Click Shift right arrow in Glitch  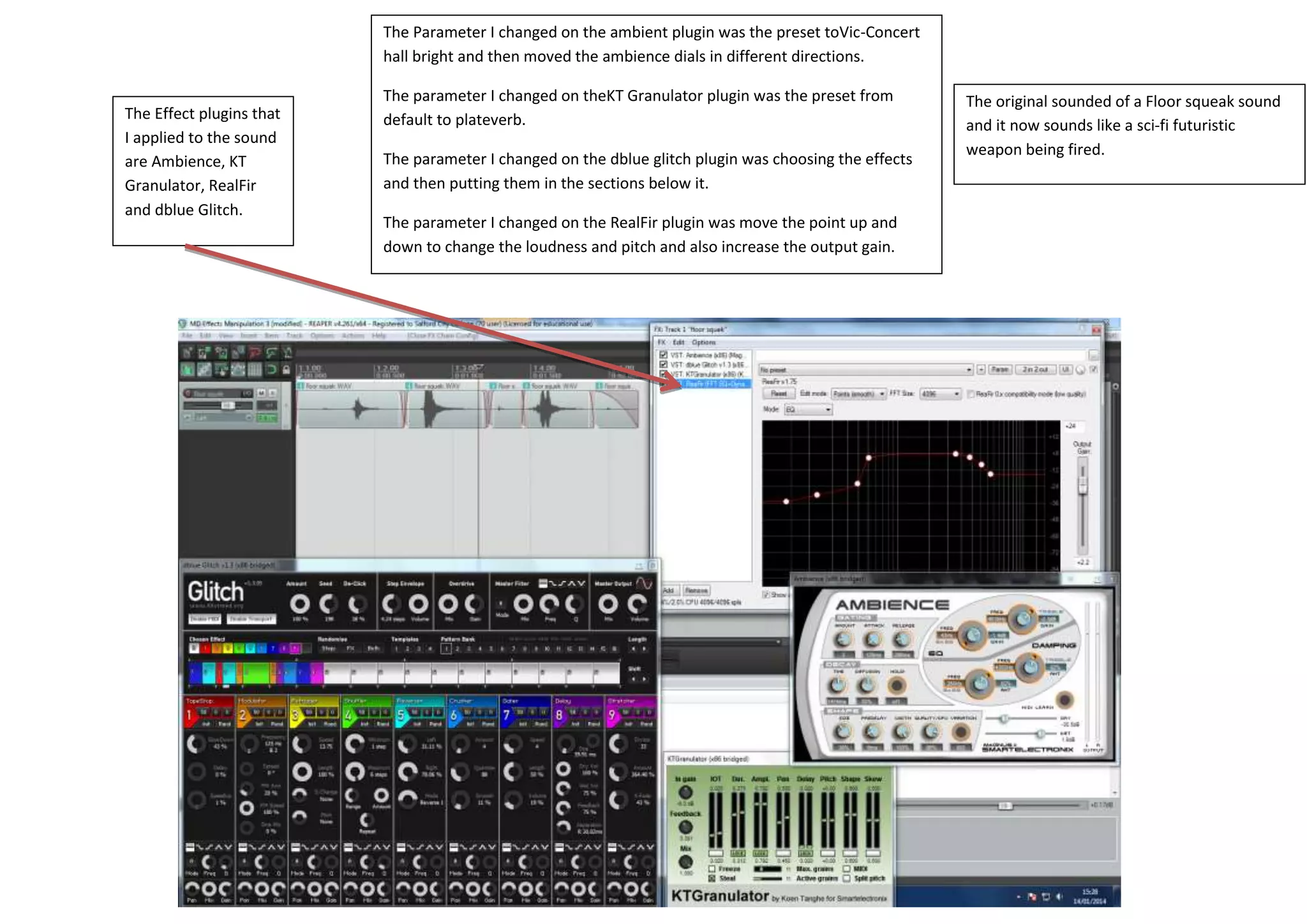[643, 679]
